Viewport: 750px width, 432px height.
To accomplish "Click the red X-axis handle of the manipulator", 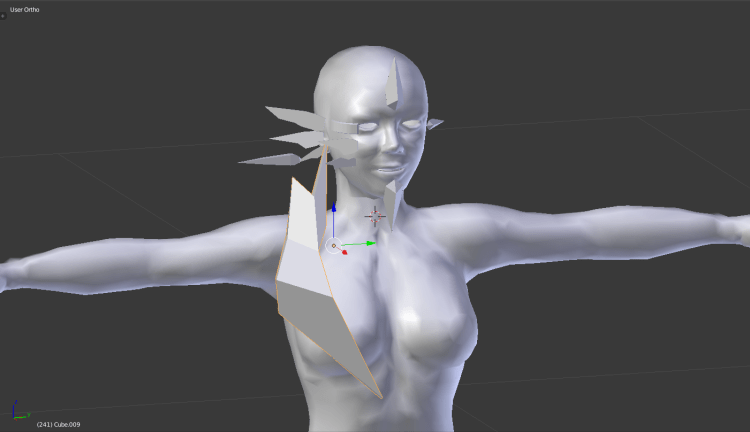I will [x=343, y=251].
